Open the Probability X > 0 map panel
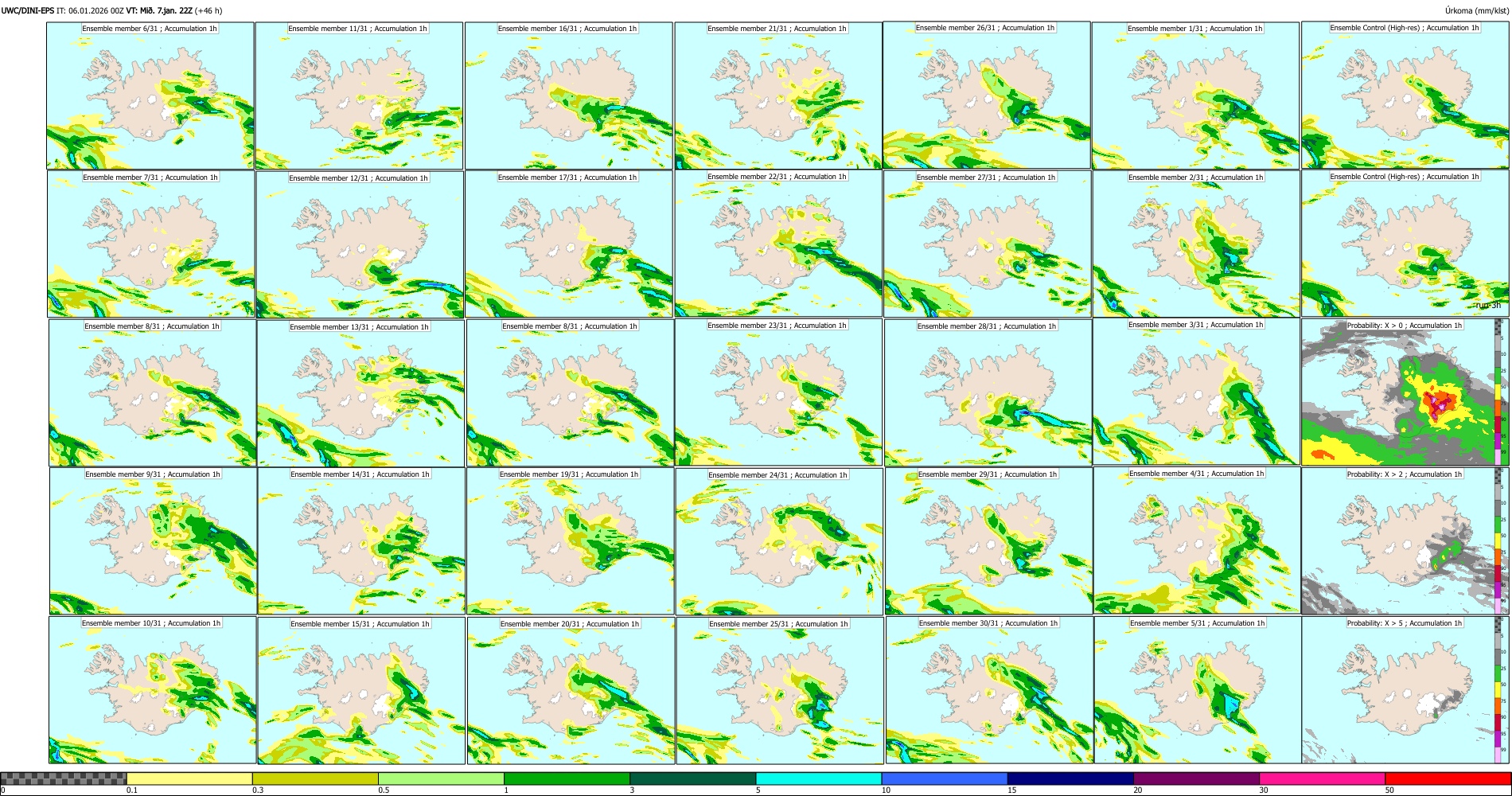The width and height of the screenshot is (1512, 796). coord(1405,392)
